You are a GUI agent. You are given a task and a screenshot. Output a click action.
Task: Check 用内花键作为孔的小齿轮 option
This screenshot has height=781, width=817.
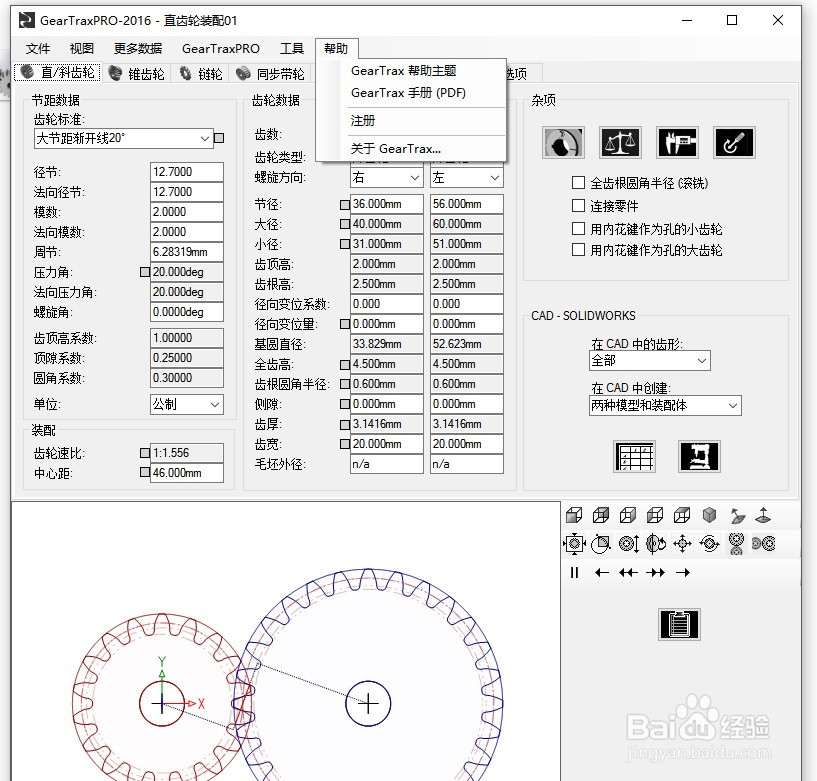pyautogui.click(x=578, y=228)
